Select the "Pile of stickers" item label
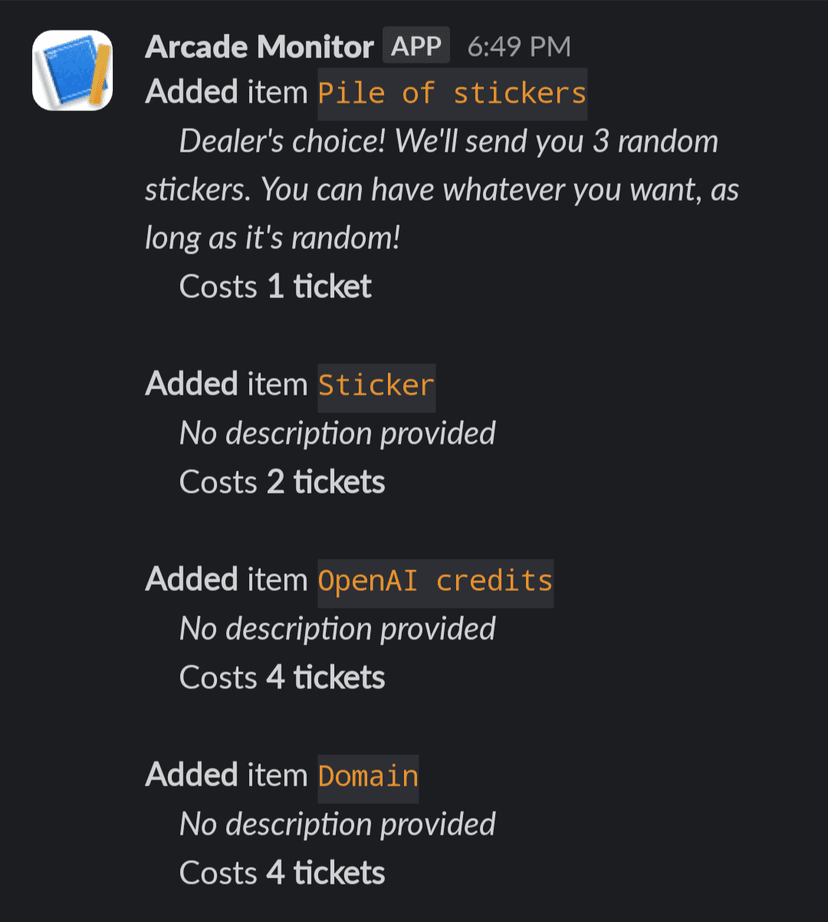 tap(452, 94)
